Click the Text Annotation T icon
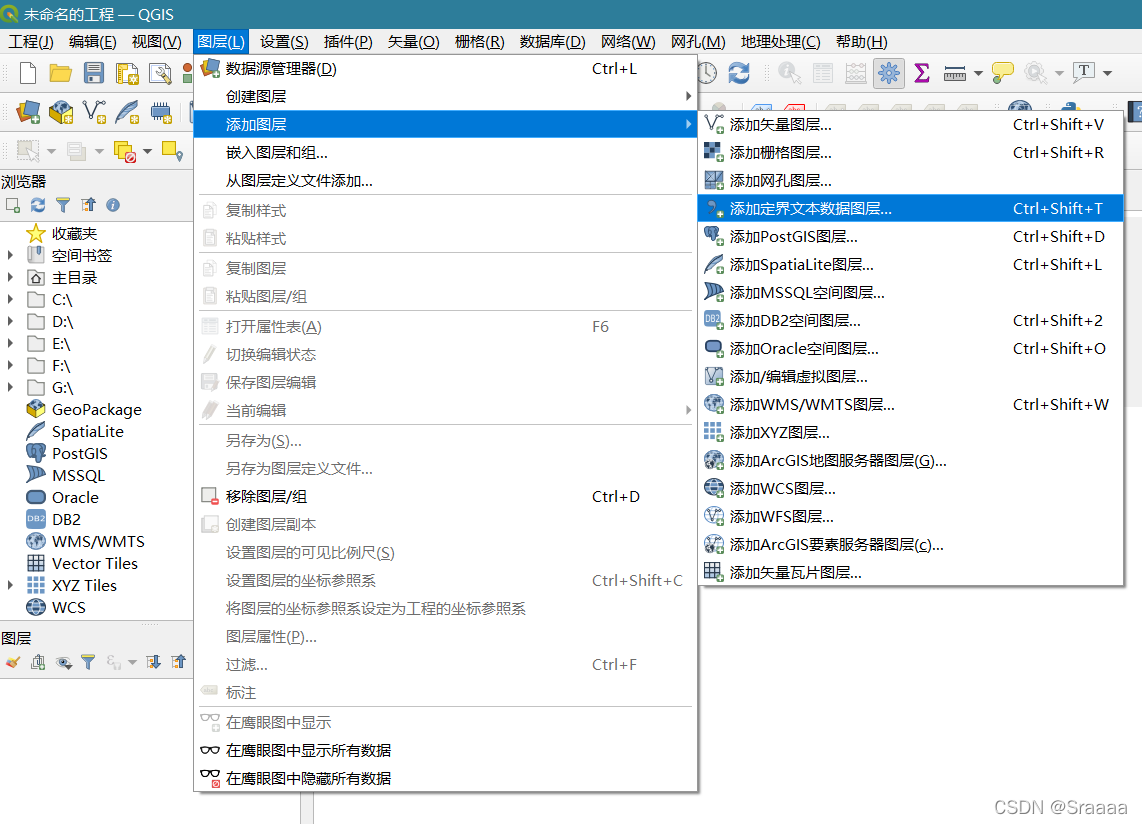The height and width of the screenshot is (824, 1142). pyautogui.click(x=1084, y=71)
